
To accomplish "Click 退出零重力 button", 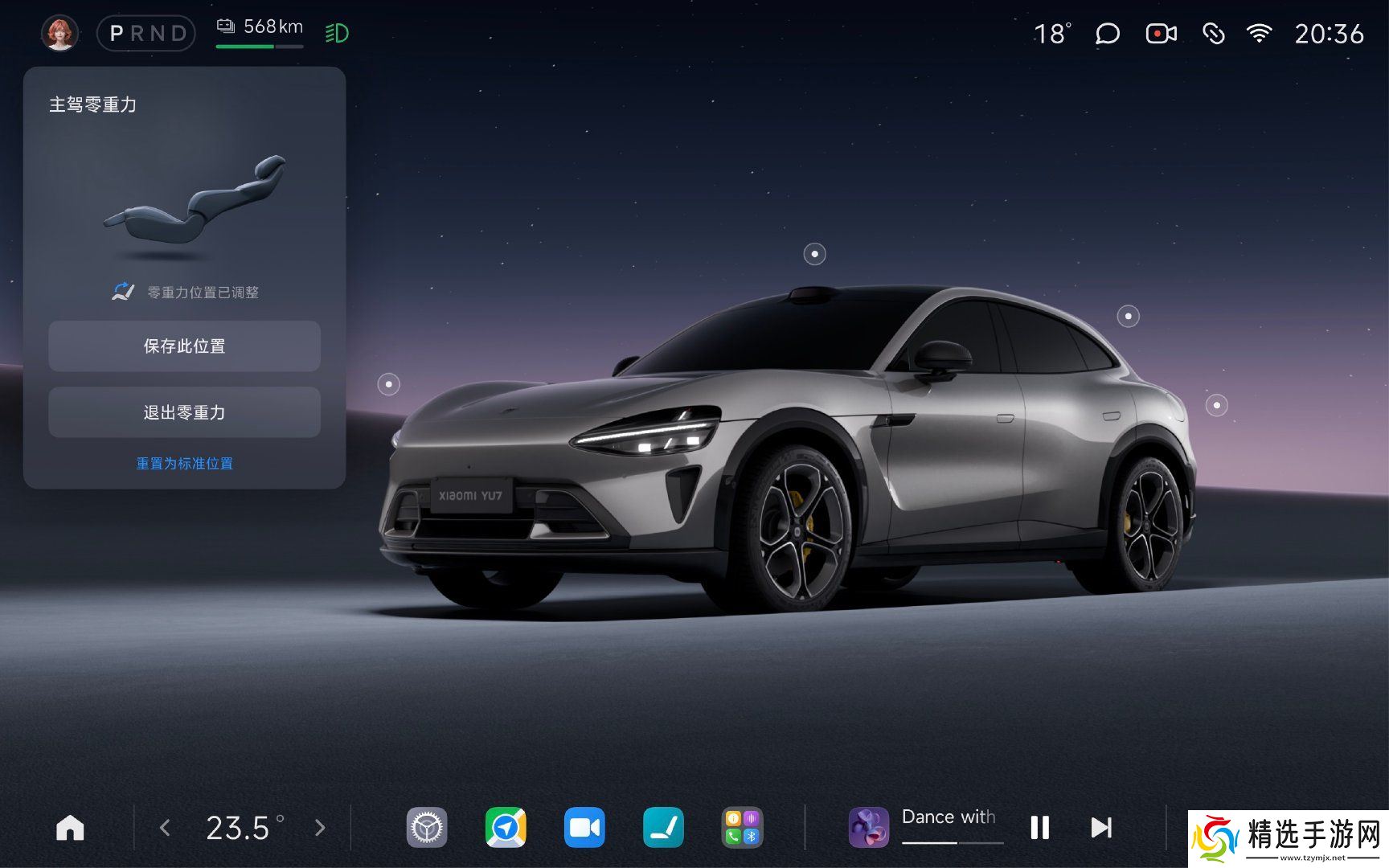I will pyautogui.click(x=184, y=412).
